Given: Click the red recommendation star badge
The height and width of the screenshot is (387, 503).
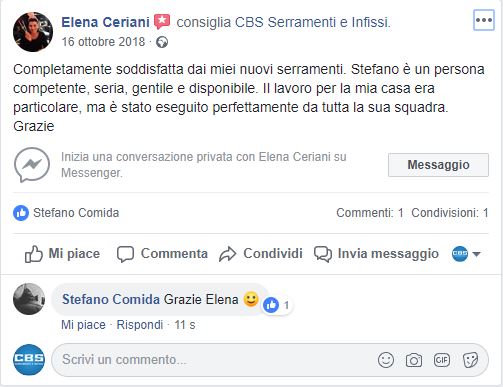Looking at the screenshot, I should click(162, 22).
